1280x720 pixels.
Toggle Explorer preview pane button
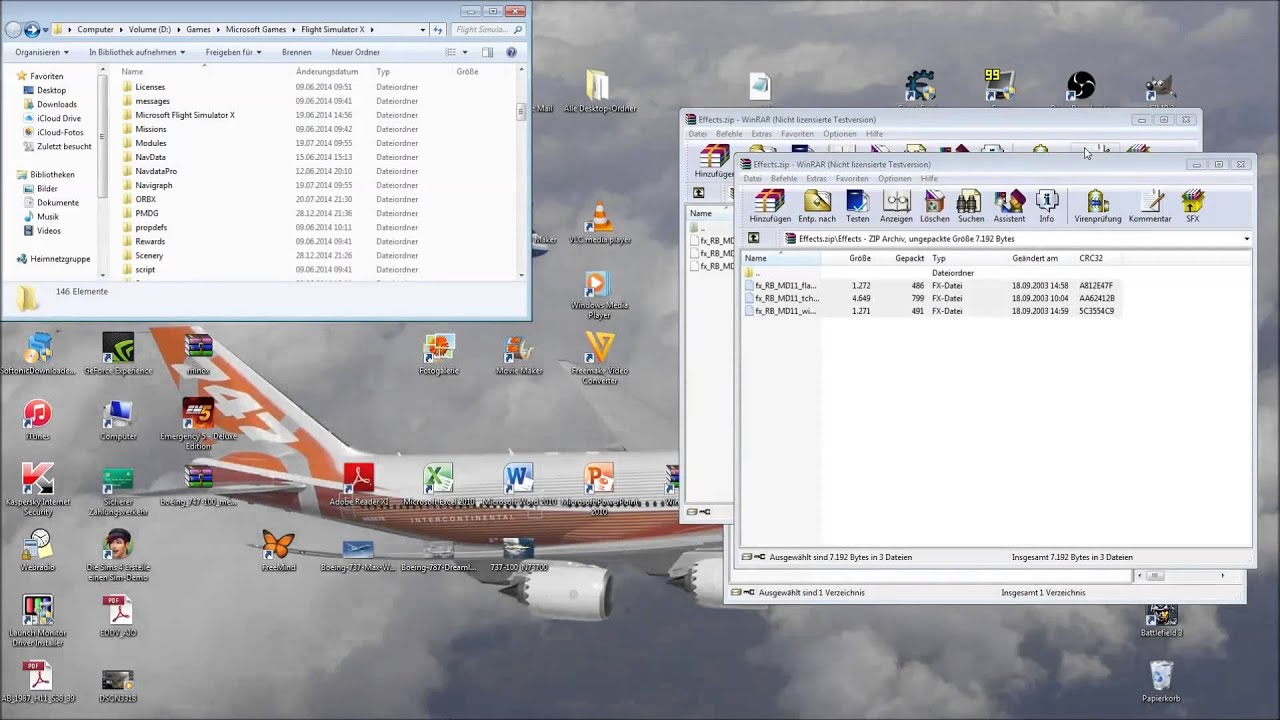point(487,52)
